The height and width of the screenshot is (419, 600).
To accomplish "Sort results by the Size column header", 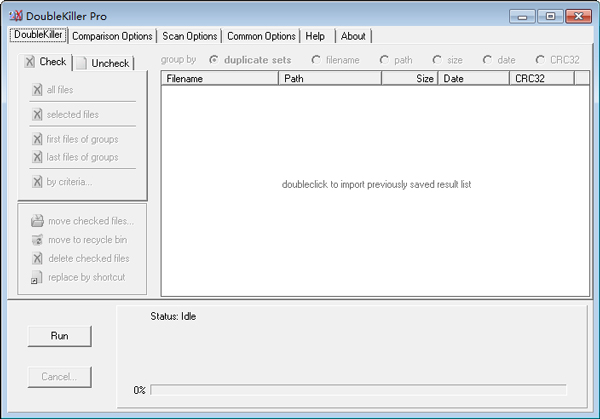I will point(410,78).
